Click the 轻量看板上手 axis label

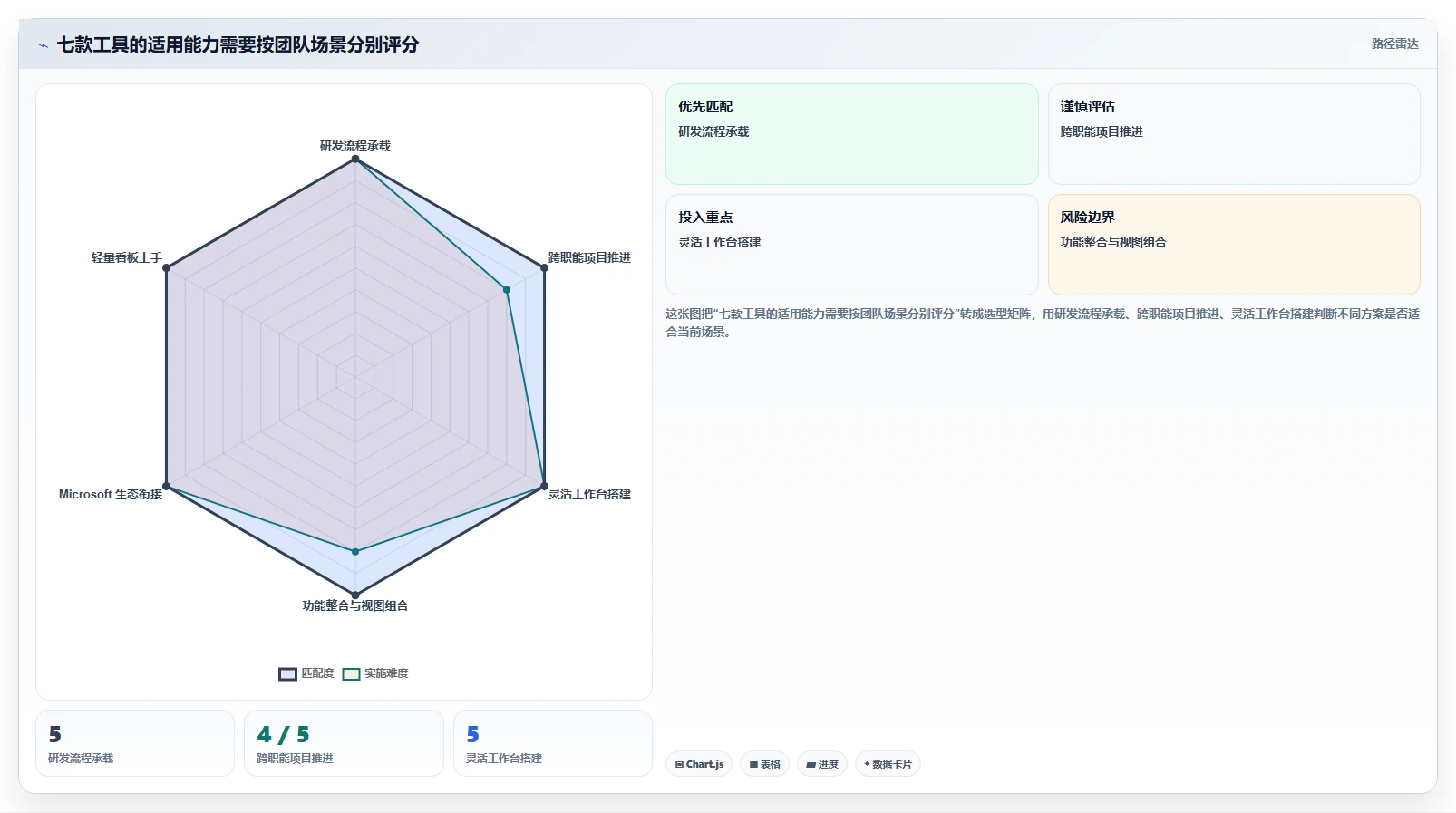click(127, 257)
